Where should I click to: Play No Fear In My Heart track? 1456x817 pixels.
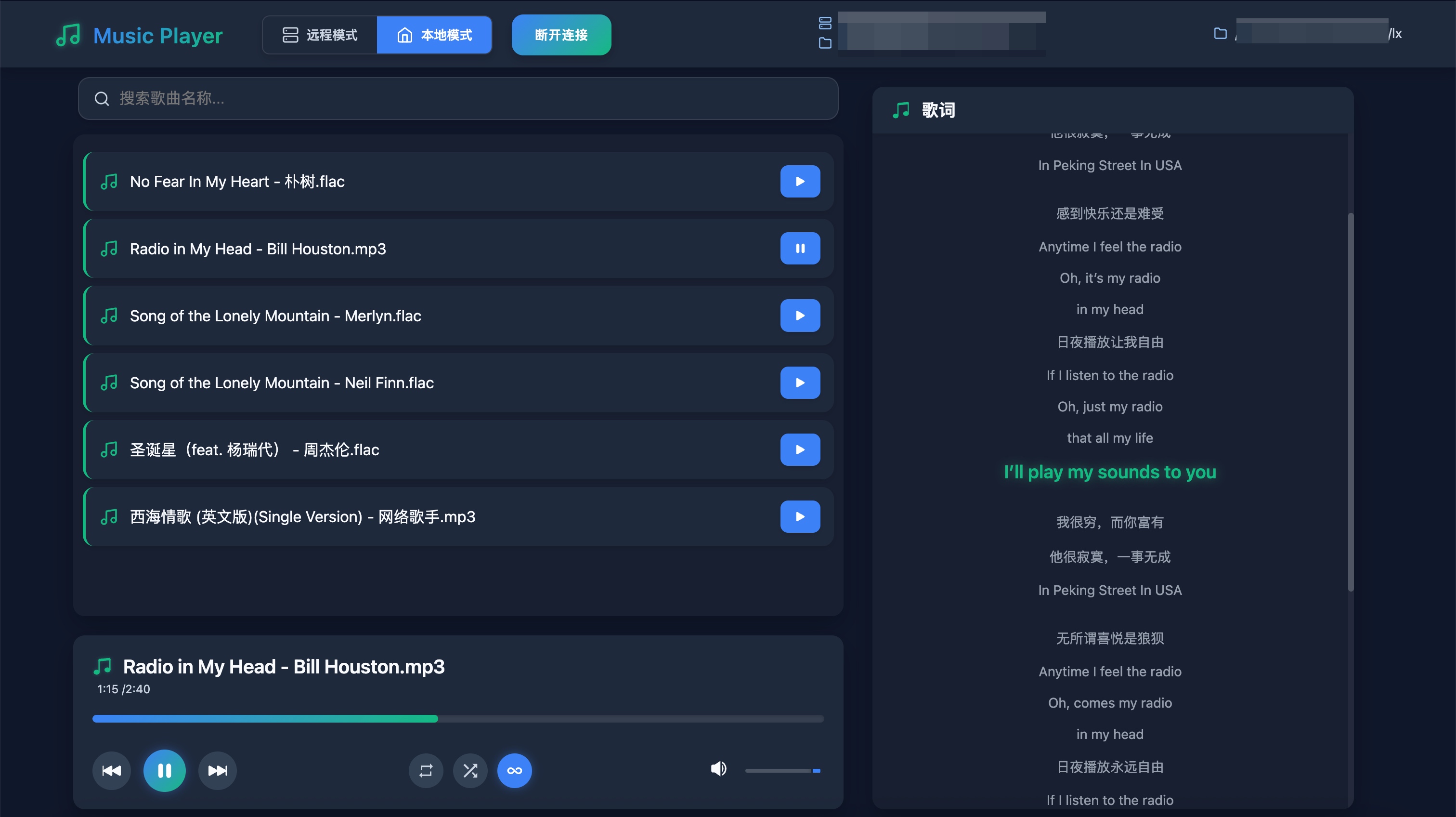point(800,181)
